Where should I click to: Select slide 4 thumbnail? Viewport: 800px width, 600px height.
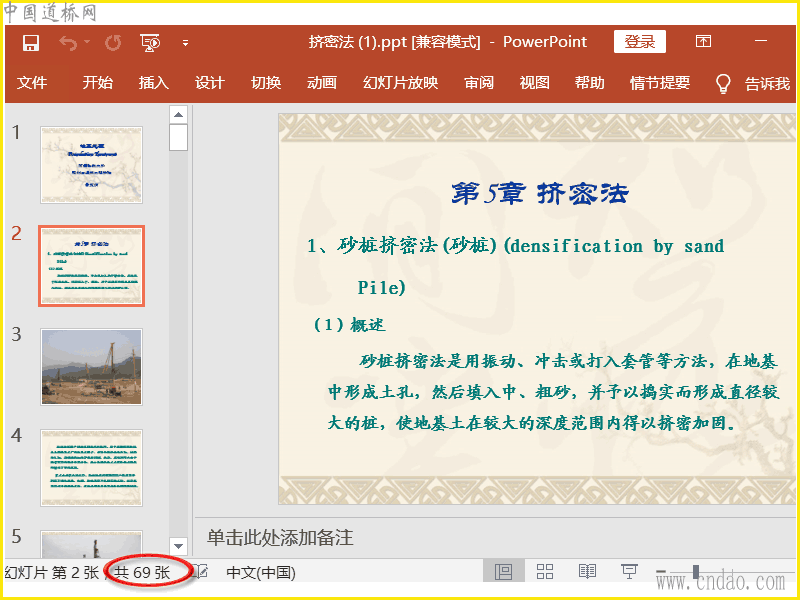pyautogui.click(x=91, y=468)
